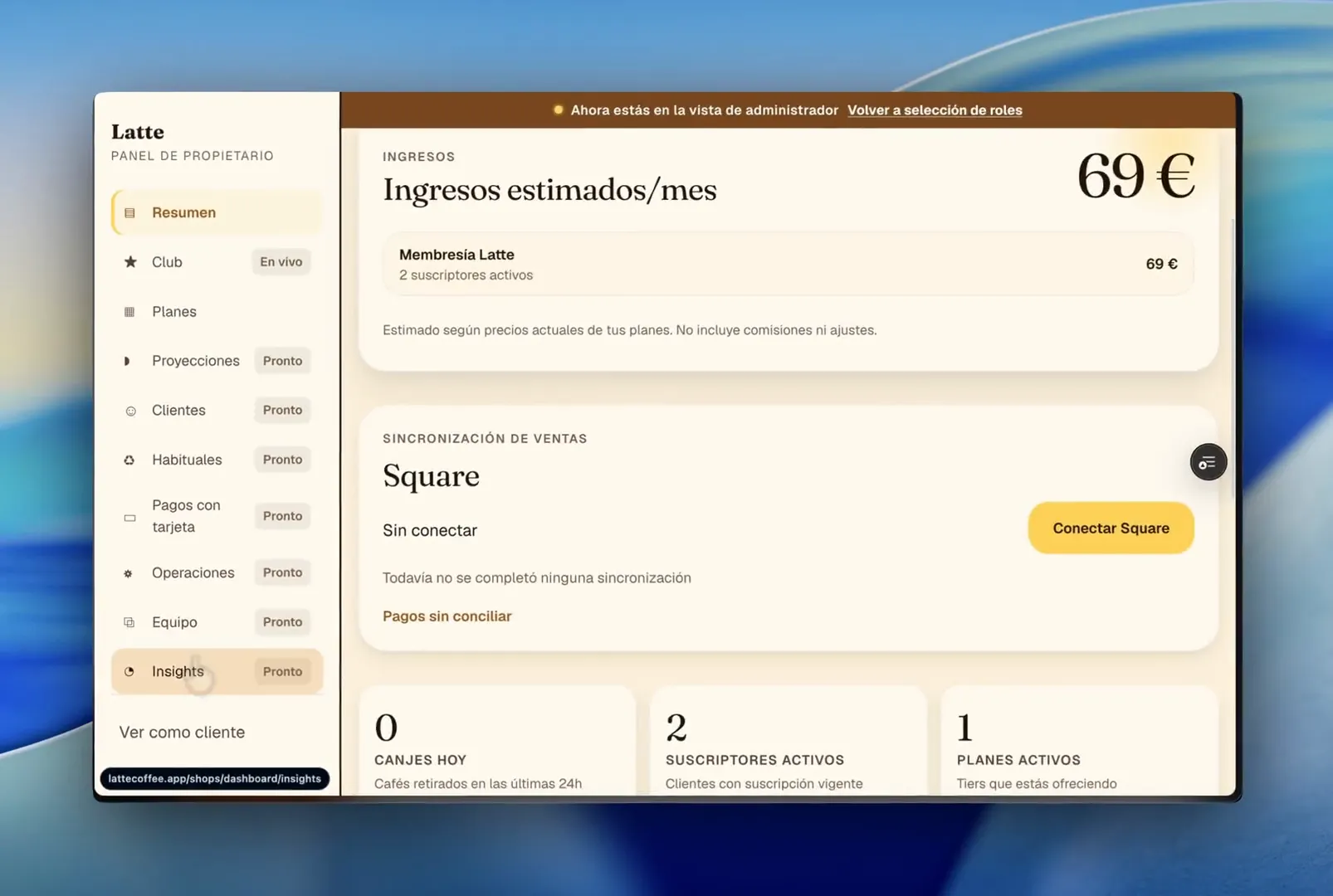The width and height of the screenshot is (1333, 896).
Task: Click the Sin conectar status text
Action: click(x=430, y=531)
